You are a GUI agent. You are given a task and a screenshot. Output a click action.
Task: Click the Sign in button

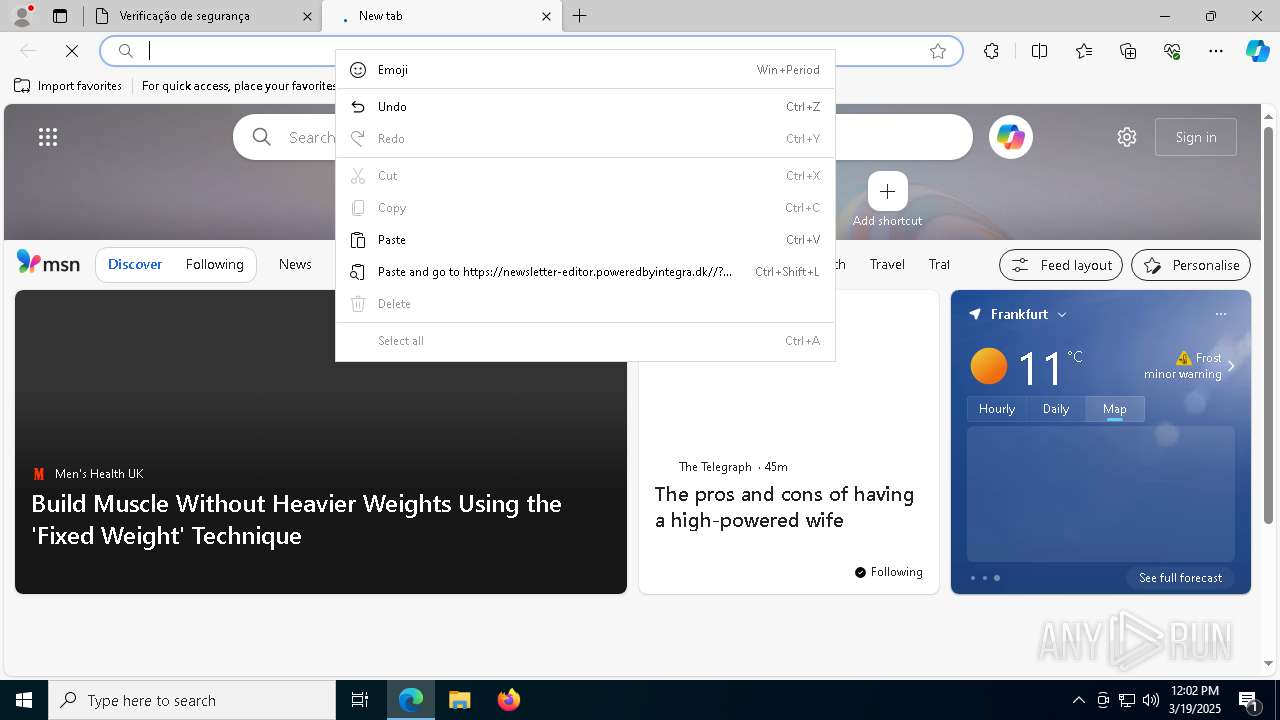pyautogui.click(x=1196, y=137)
